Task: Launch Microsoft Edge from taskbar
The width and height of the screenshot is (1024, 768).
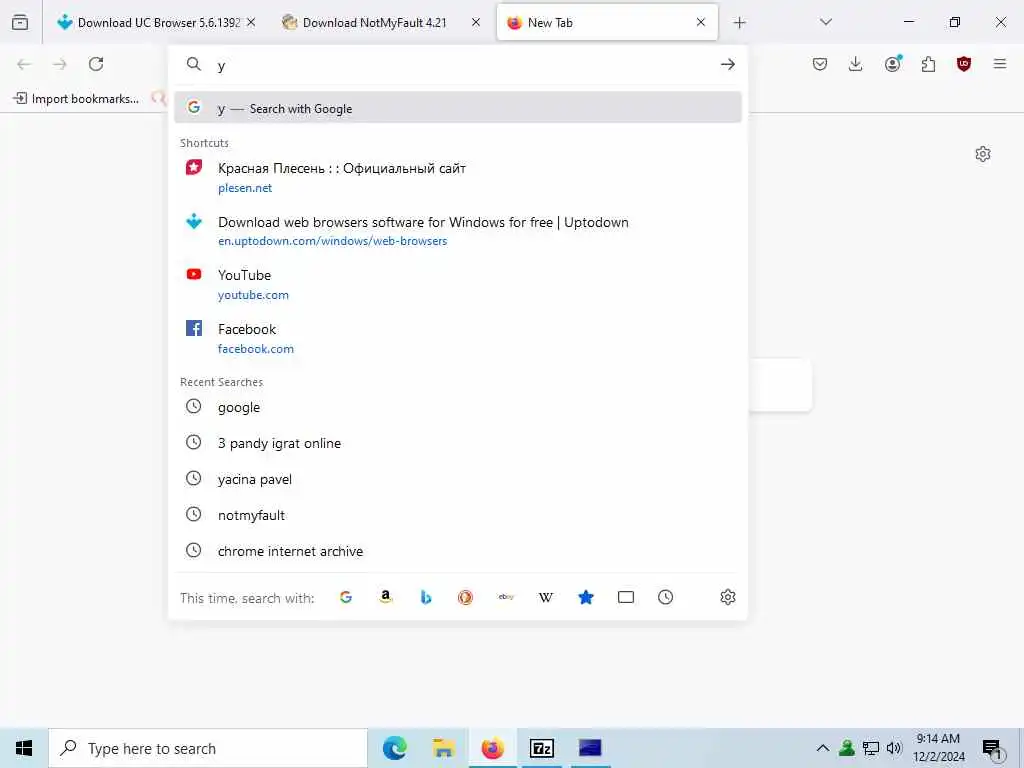Action: [394, 748]
